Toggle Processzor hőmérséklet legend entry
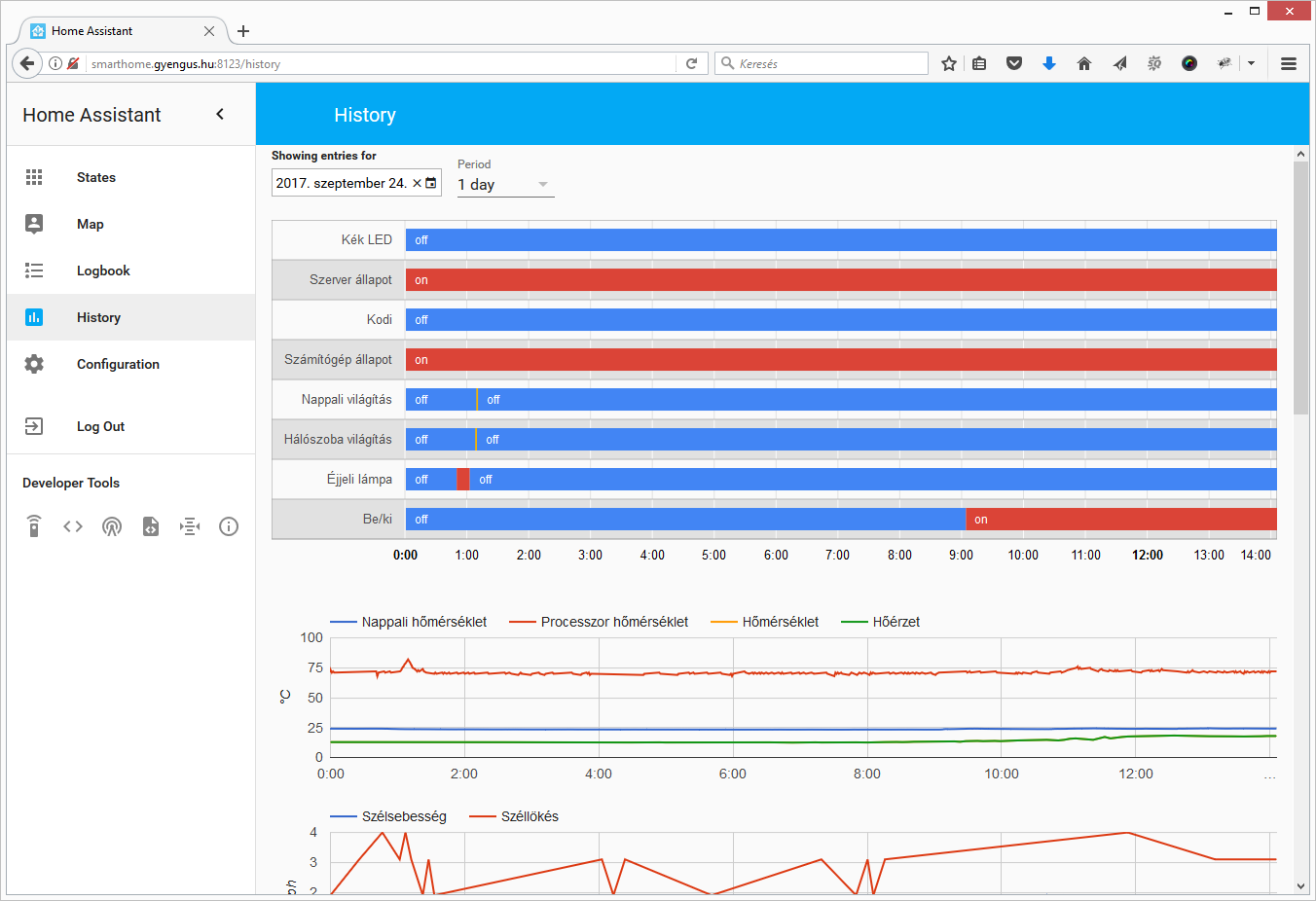The image size is (1316, 901). point(599,622)
